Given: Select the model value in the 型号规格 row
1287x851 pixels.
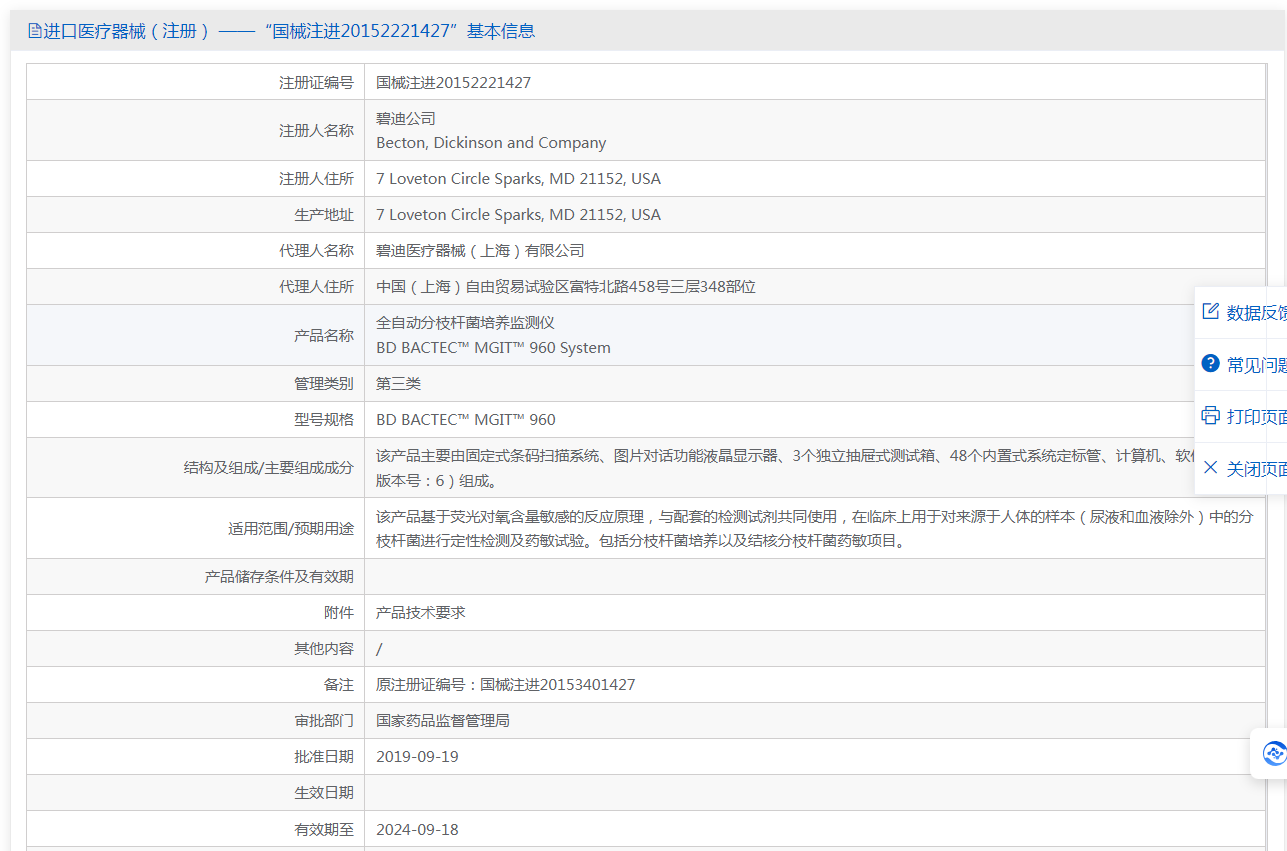Looking at the screenshot, I should 466,419.
